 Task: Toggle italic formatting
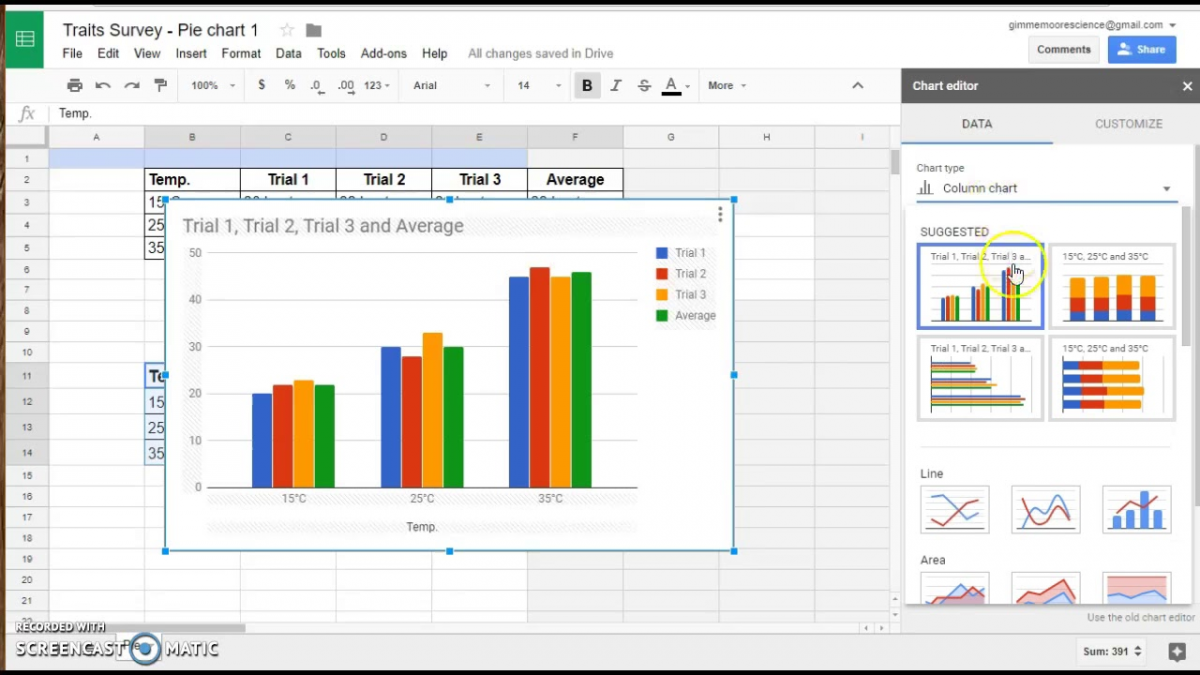(x=617, y=85)
